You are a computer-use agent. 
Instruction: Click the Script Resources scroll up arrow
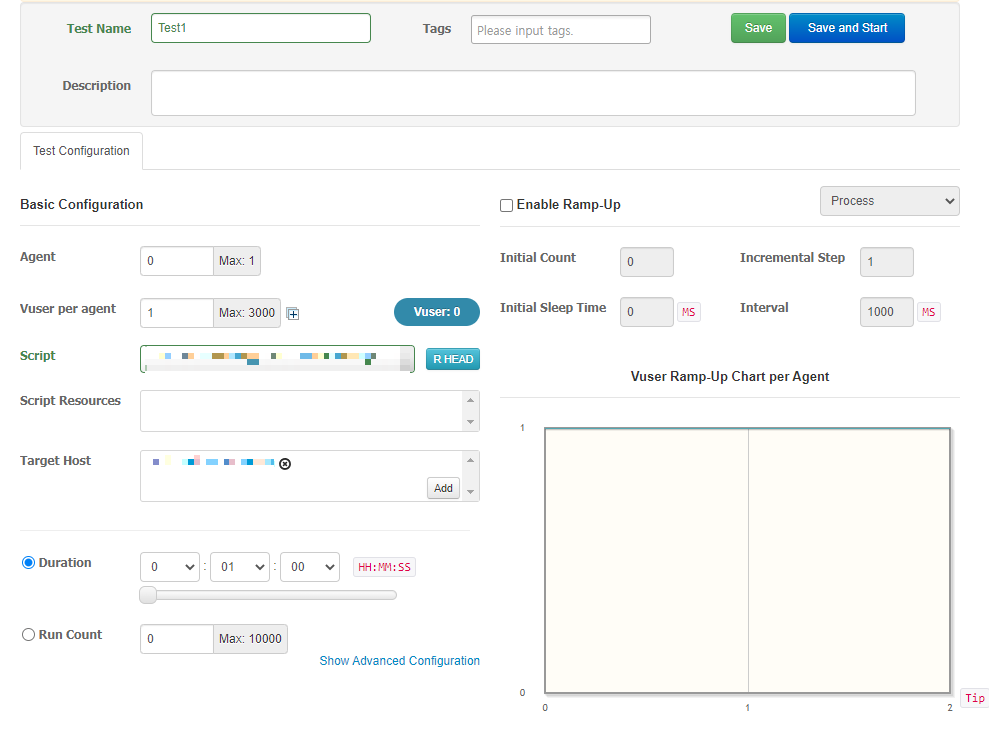471,400
